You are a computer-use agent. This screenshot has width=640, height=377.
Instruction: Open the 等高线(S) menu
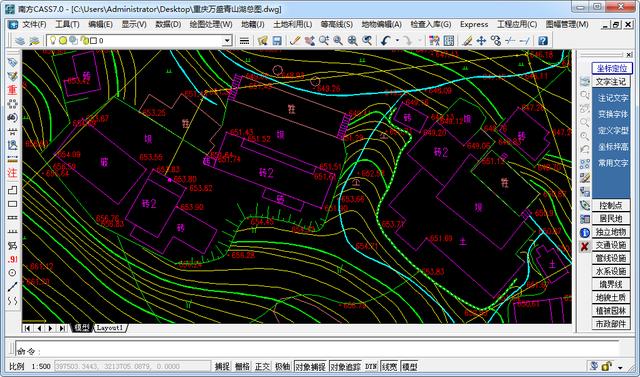pyautogui.click(x=337, y=24)
